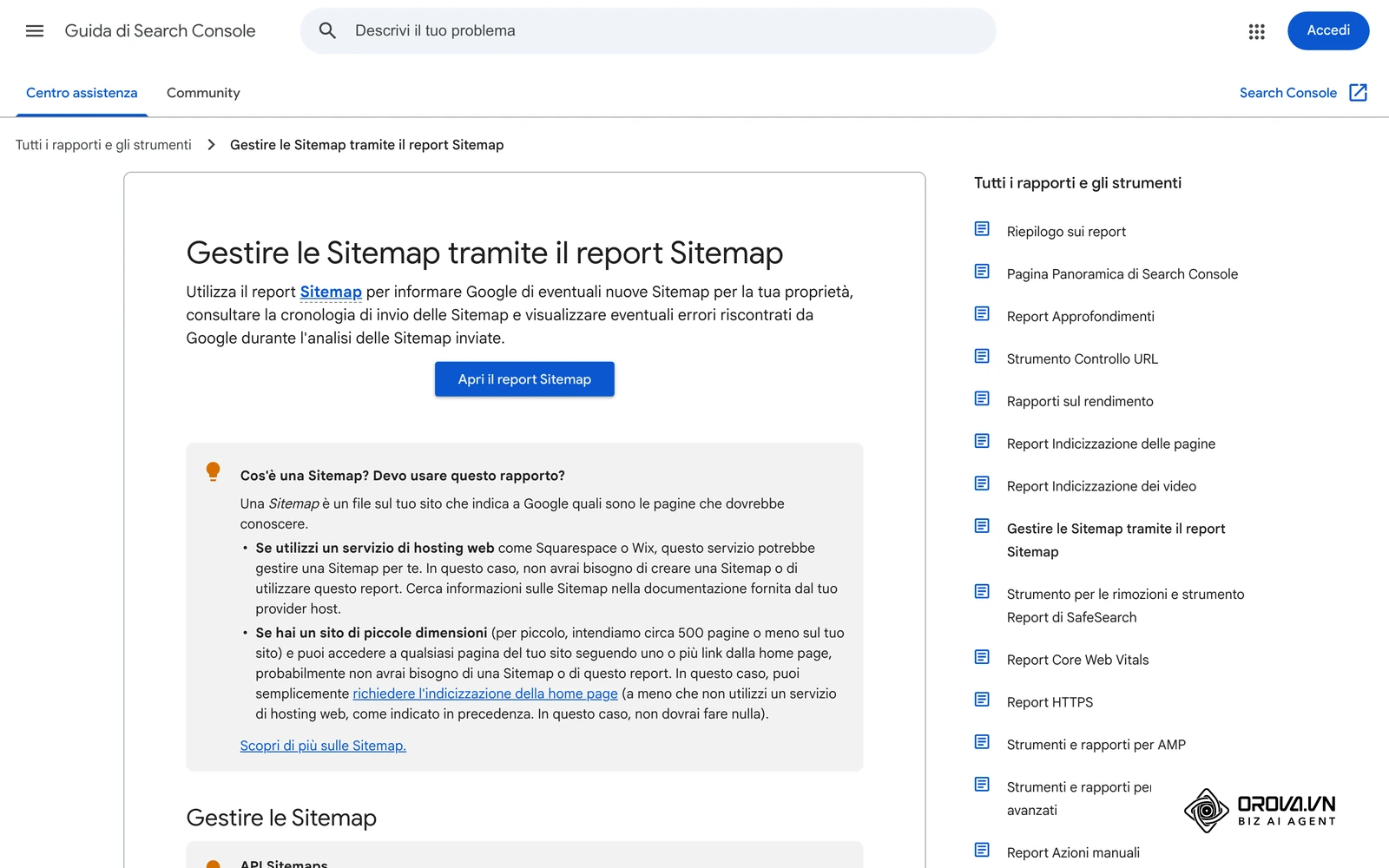Viewport: 1389px width, 868px height.
Task: Open richiedere l'indicizzazione della home page link
Action: (485, 694)
